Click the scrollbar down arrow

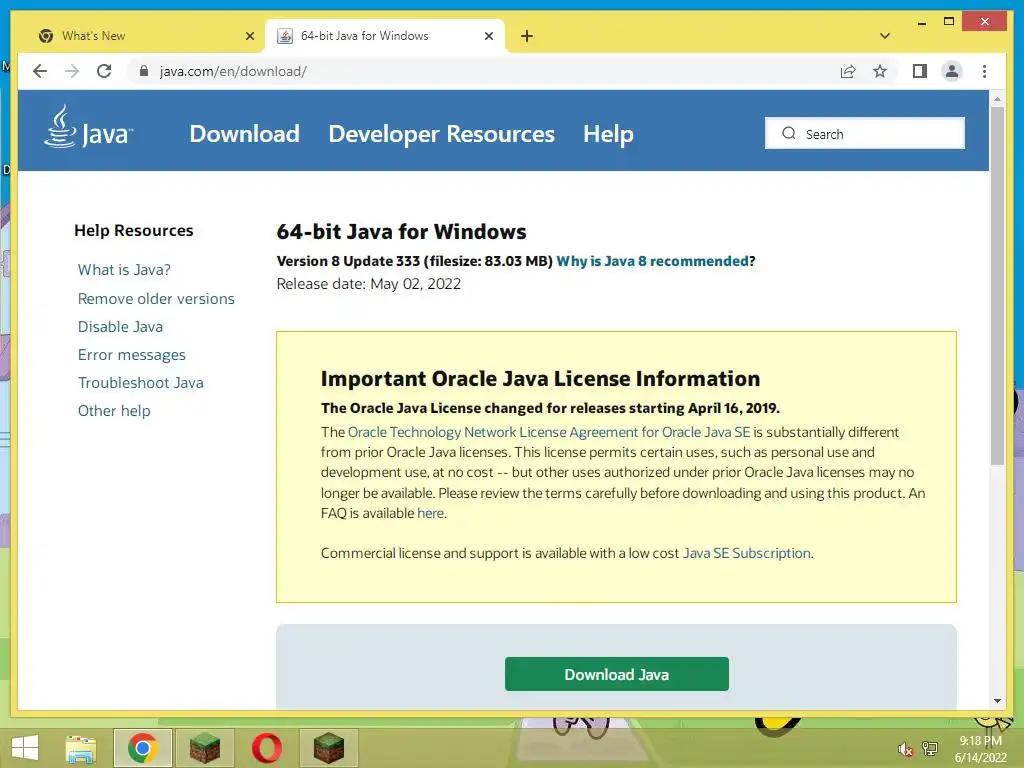pos(997,701)
